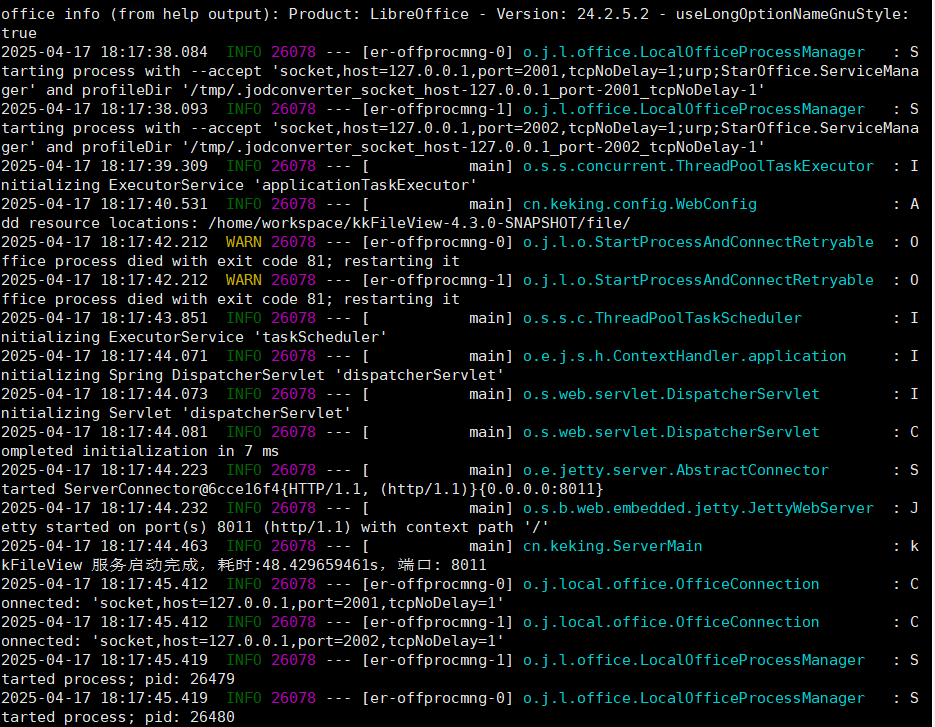Screen dimensions: 935x727
Task: Click the "with context path '/'" text
Action: click(x=454, y=527)
